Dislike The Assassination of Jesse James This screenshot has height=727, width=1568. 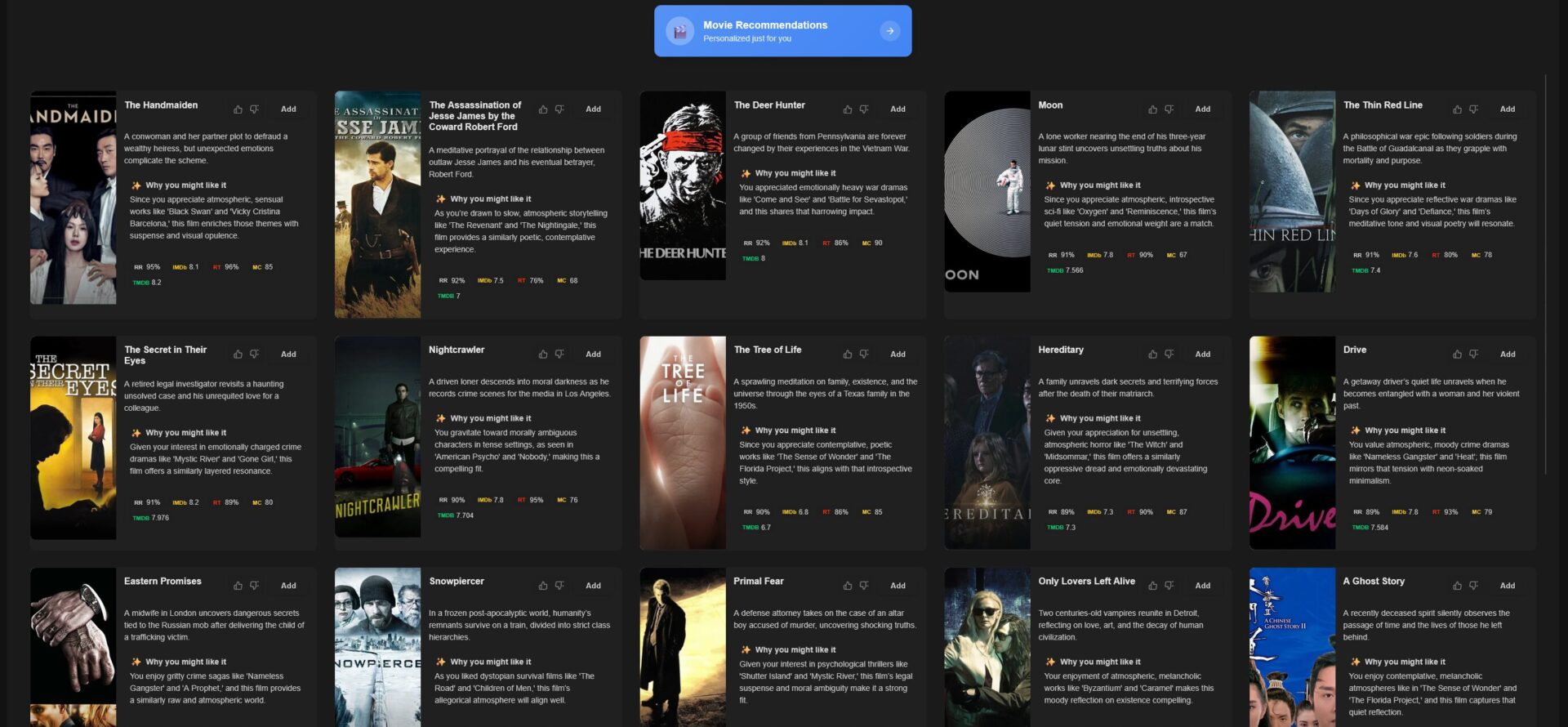pos(559,109)
